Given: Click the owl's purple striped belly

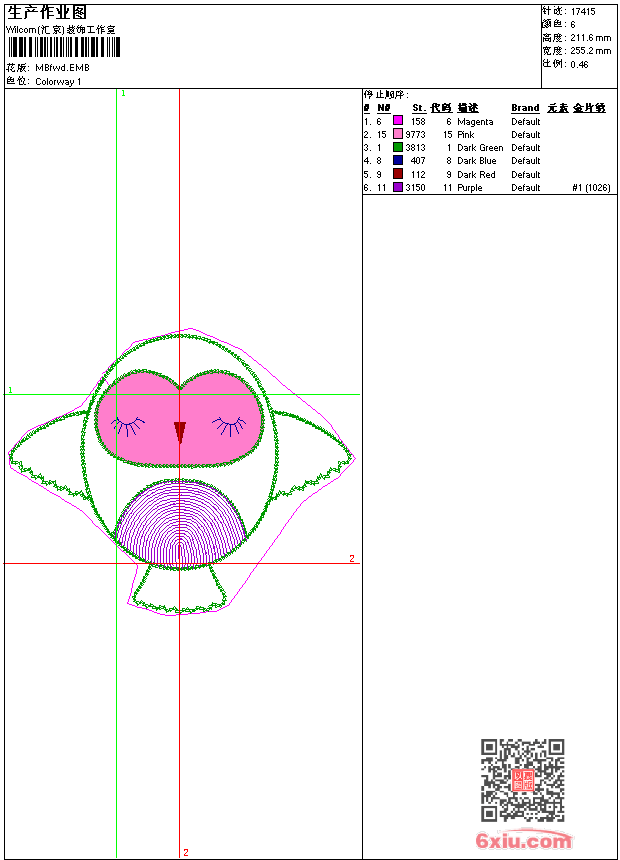Looking at the screenshot, I should [x=180, y=524].
